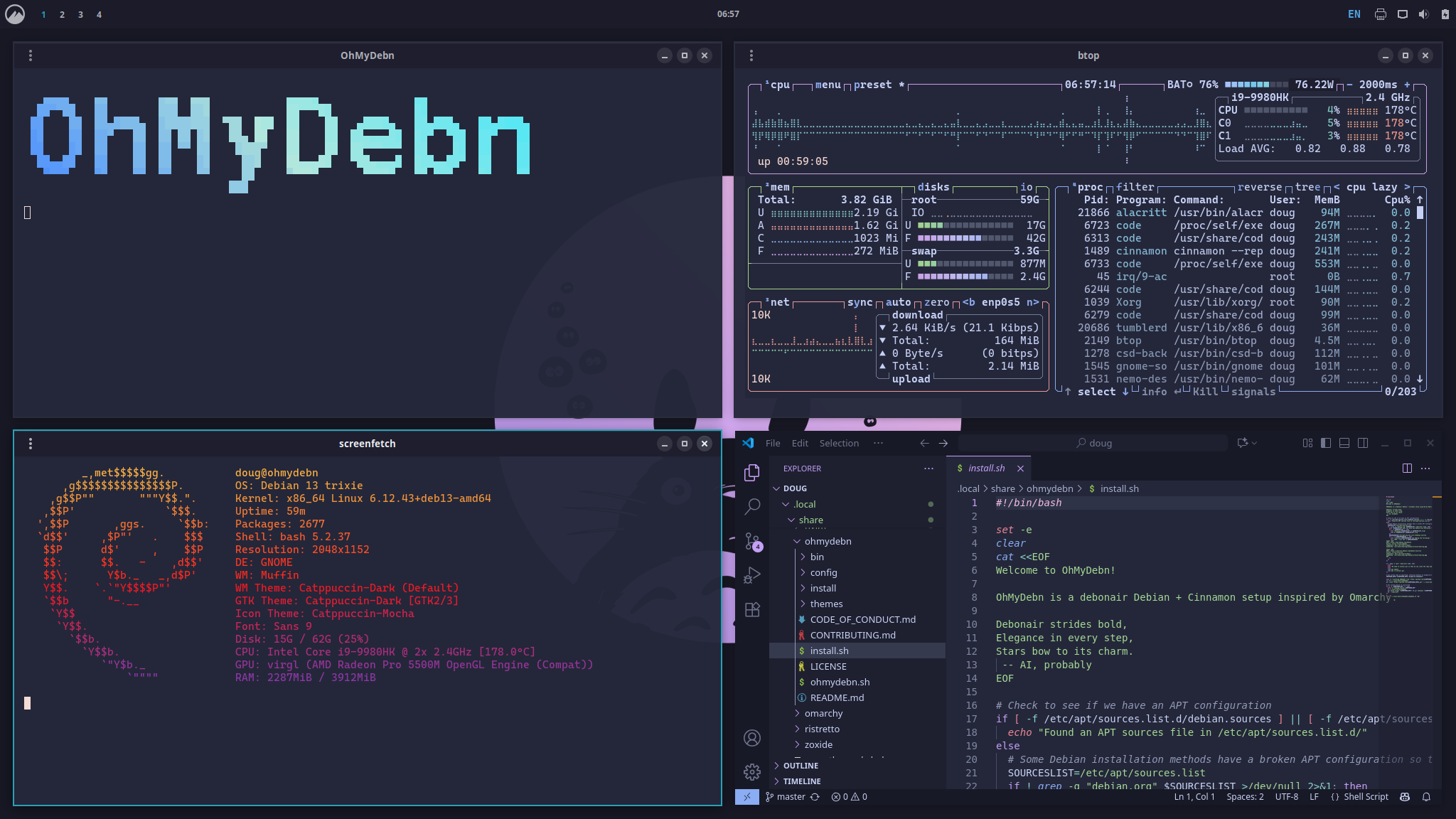Open the VS Code notifications bell

click(x=1426, y=797)
